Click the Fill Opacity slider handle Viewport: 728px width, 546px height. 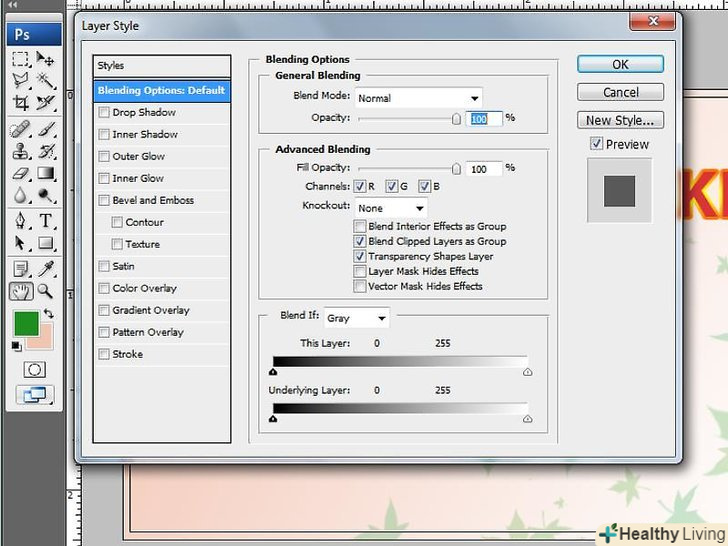coord(456,169)
